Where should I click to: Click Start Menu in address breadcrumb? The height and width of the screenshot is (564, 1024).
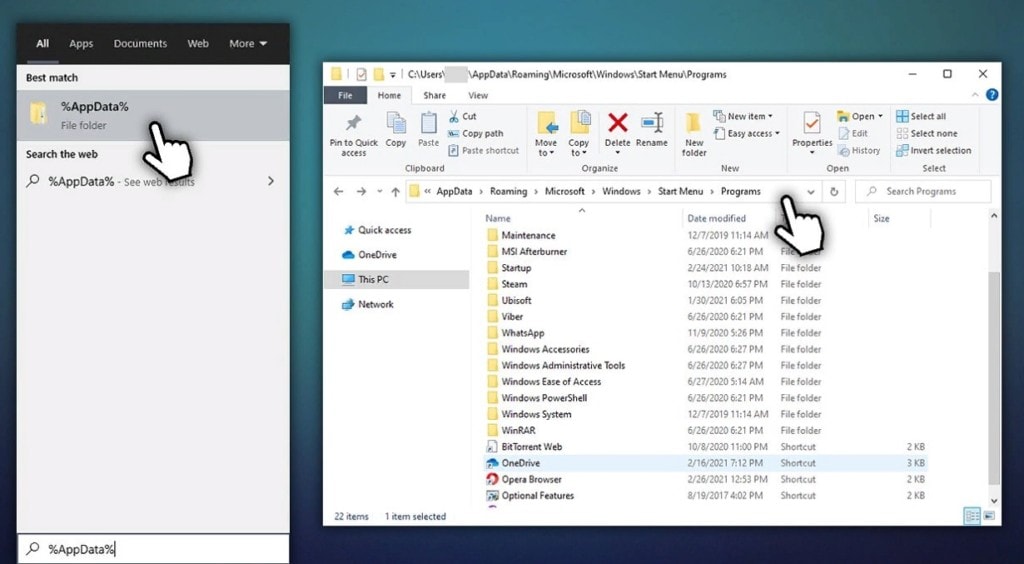click(x=680, y=191)
